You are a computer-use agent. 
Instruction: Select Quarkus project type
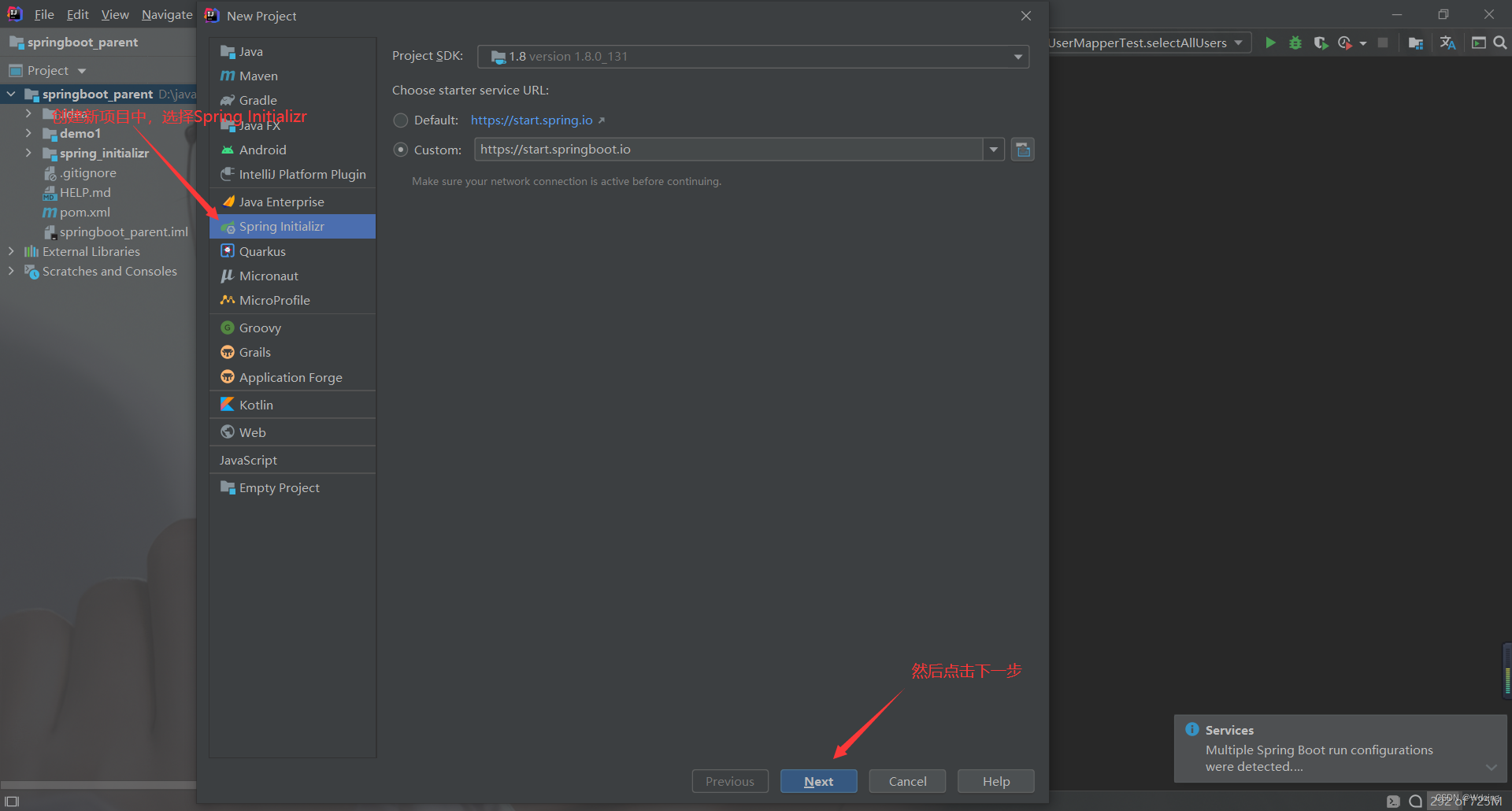coord(292,251)
